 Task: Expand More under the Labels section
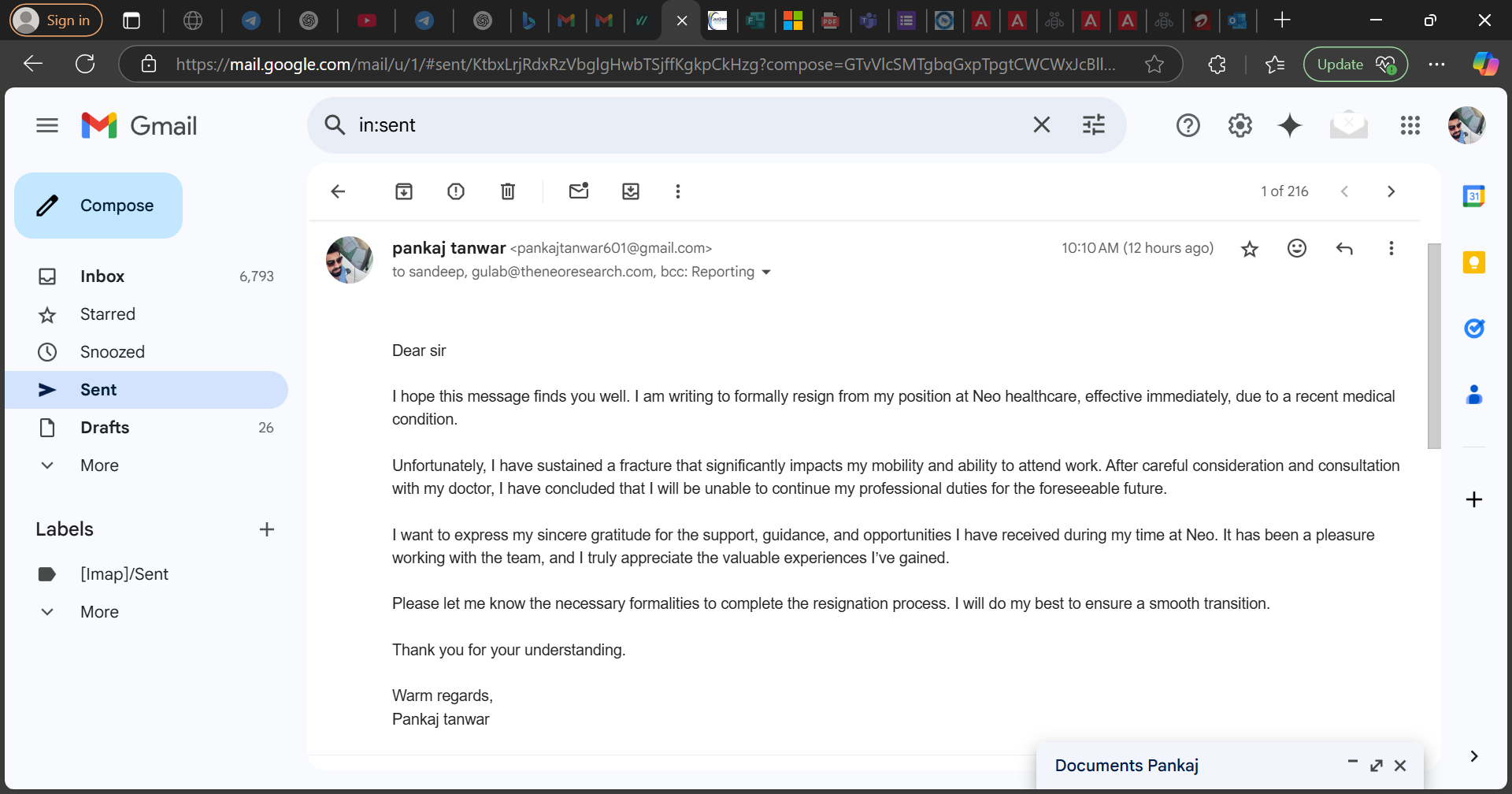(x=99, y=612)
